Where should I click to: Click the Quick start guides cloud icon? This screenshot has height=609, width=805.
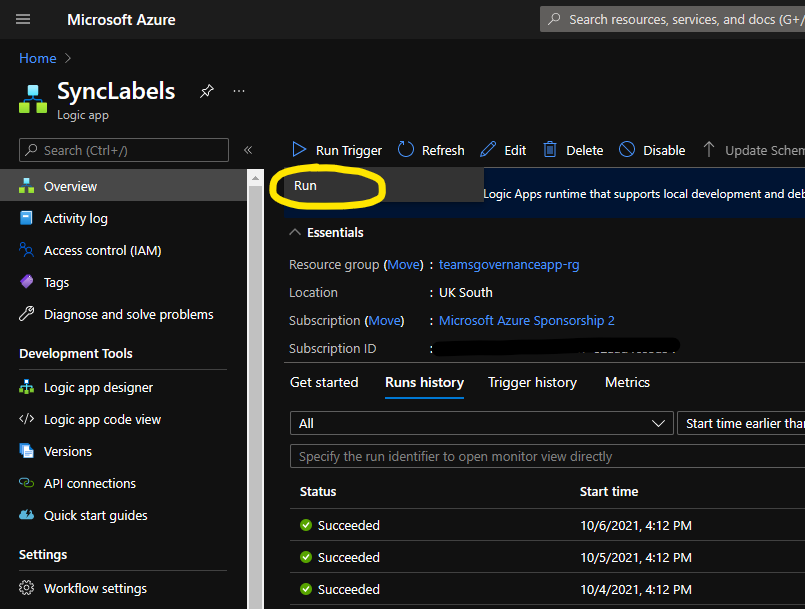[26, 515]
